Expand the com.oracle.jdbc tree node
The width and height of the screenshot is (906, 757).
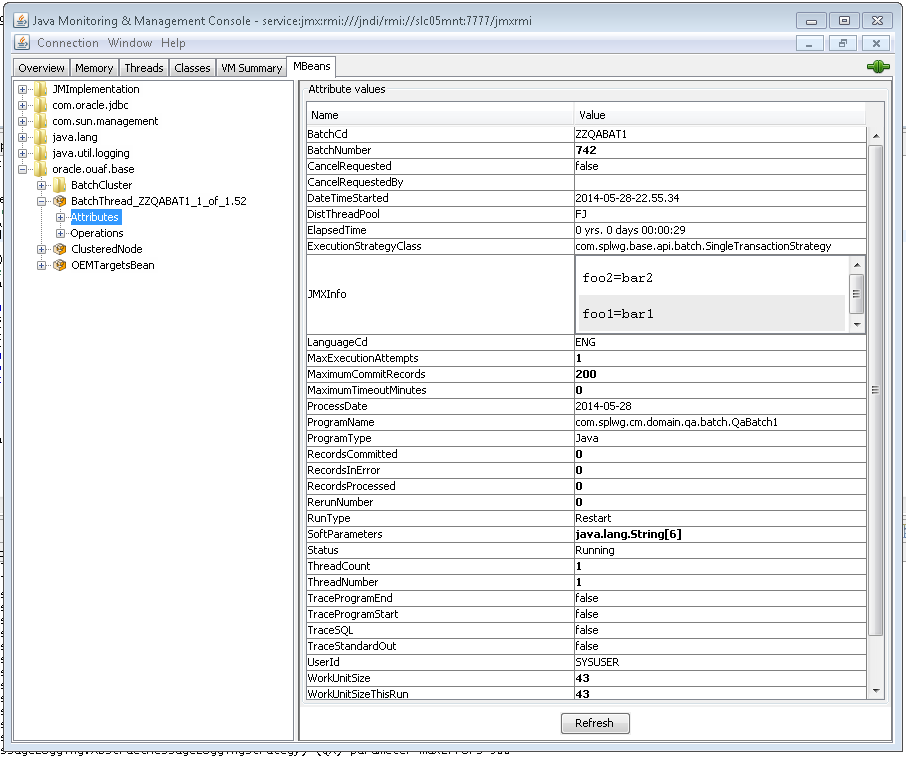[22, 105]
